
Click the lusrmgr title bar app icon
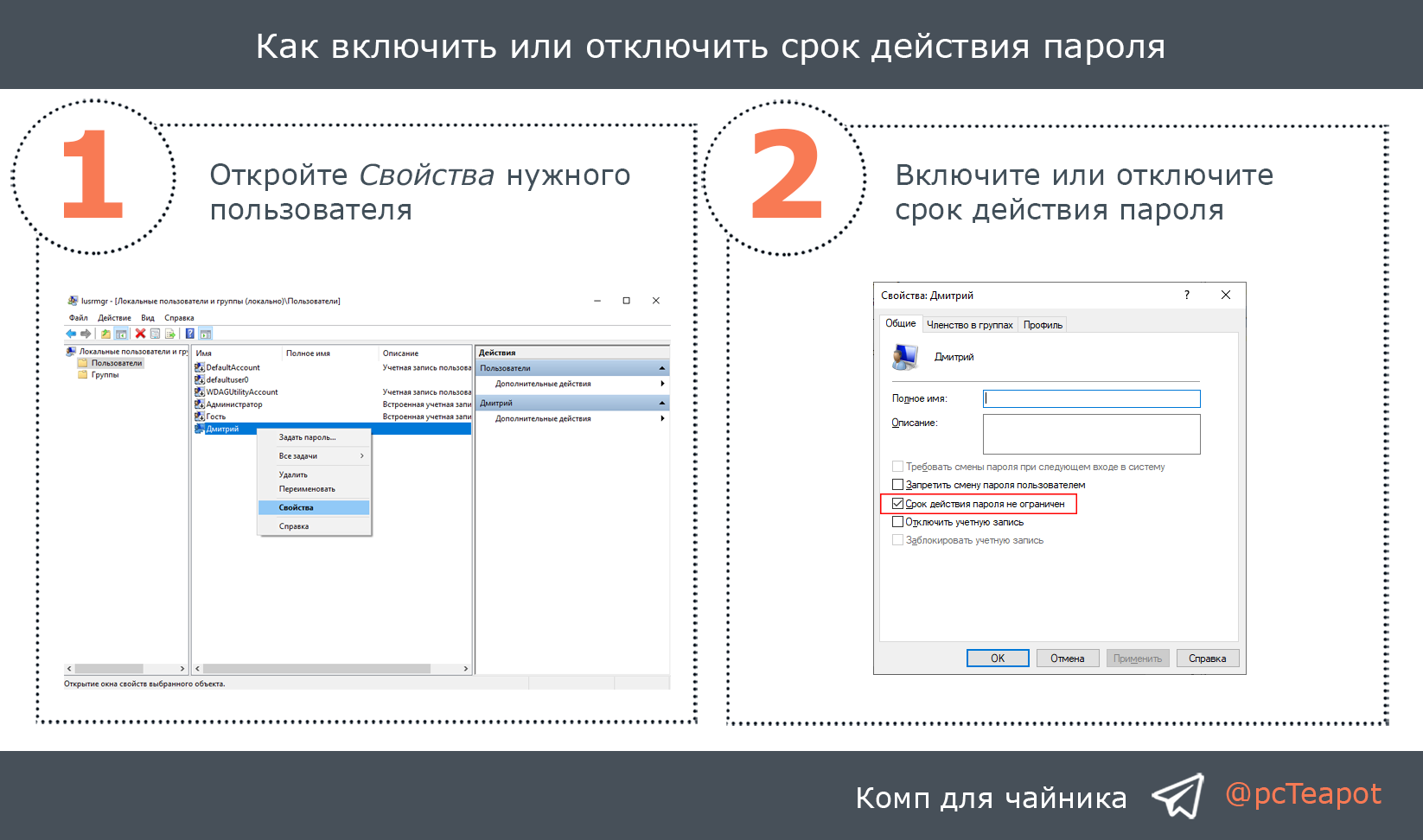(x=73, y=301)
